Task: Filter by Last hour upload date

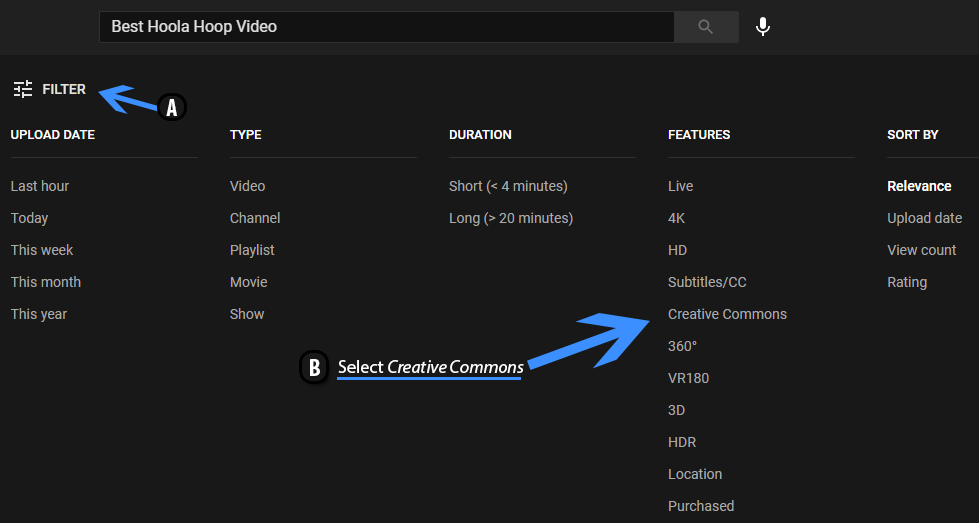Action: 40,186
